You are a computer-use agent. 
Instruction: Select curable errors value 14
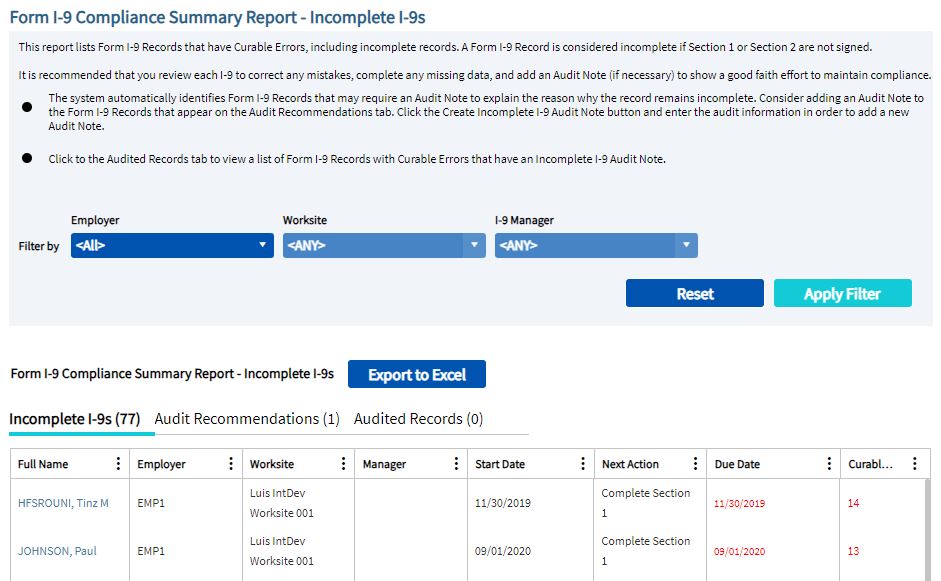[853, 503]
